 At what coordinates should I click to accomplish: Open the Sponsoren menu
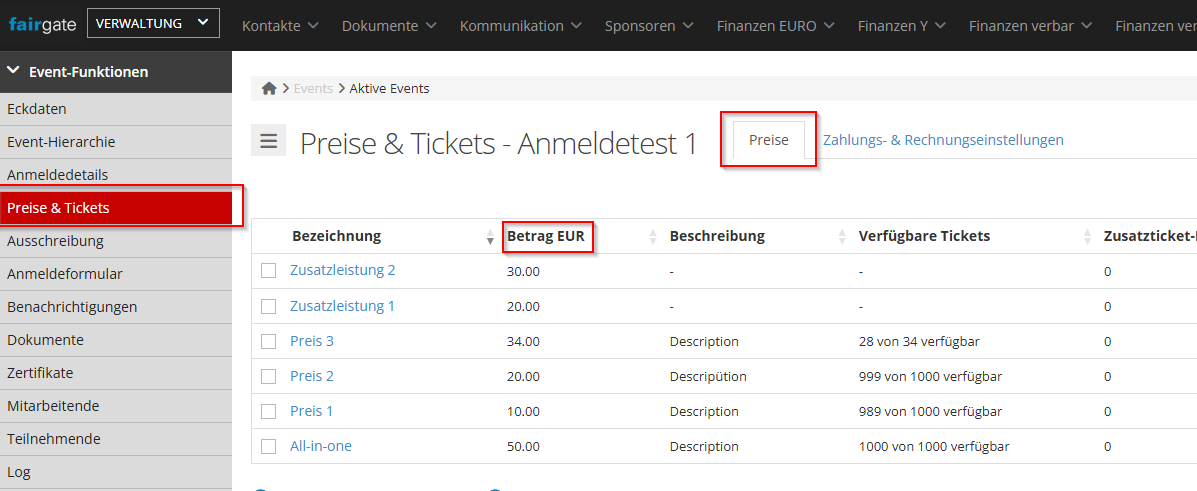pos(649,26)
